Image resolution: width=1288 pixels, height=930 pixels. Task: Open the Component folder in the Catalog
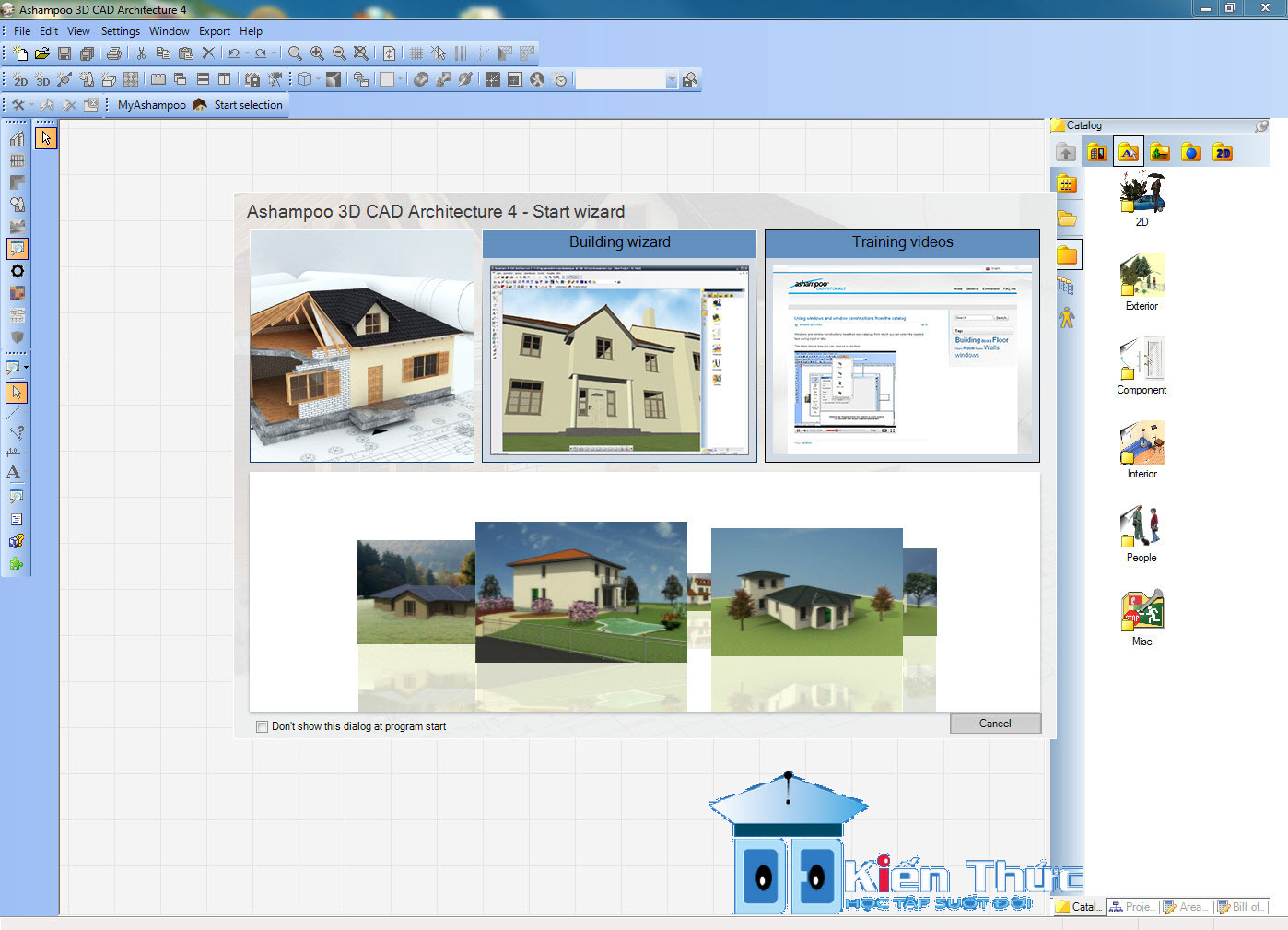point(1142,366)
